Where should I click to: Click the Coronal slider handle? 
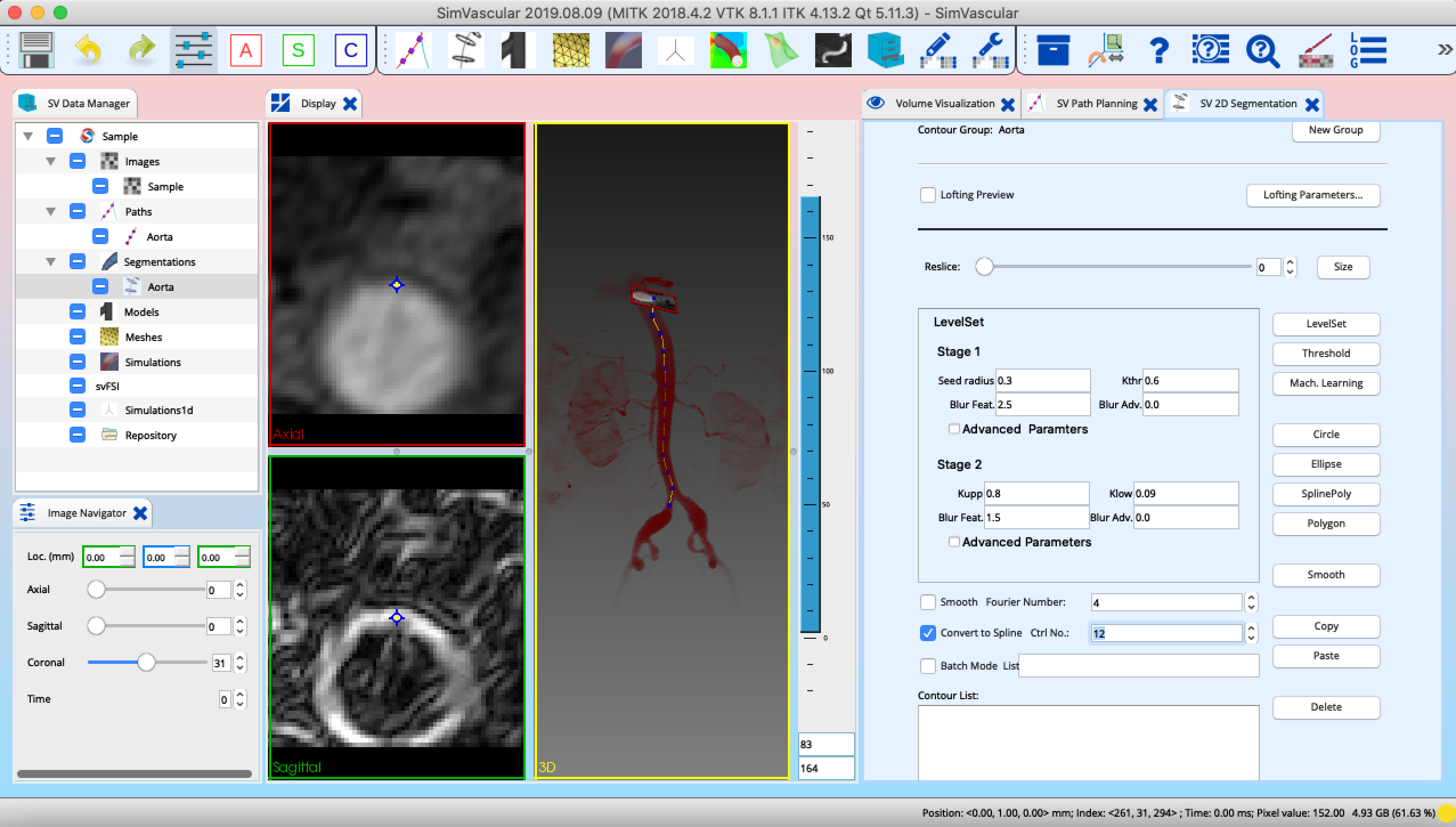(147, 662)
